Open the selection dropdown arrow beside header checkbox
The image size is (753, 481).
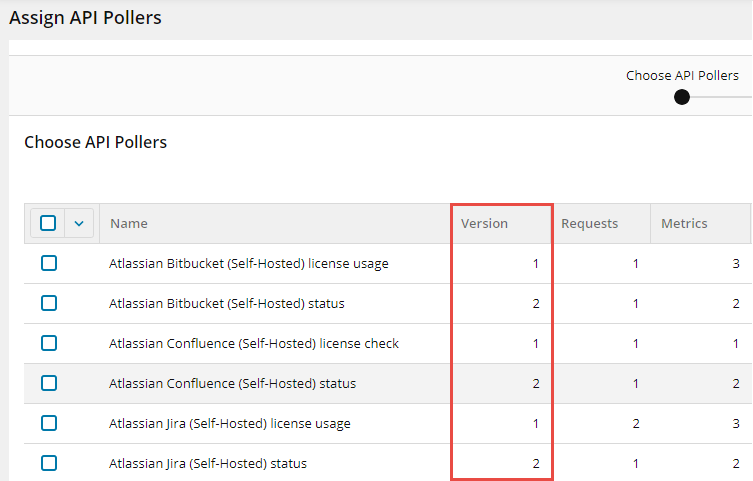pyautogui.click(x=80, y=223)
